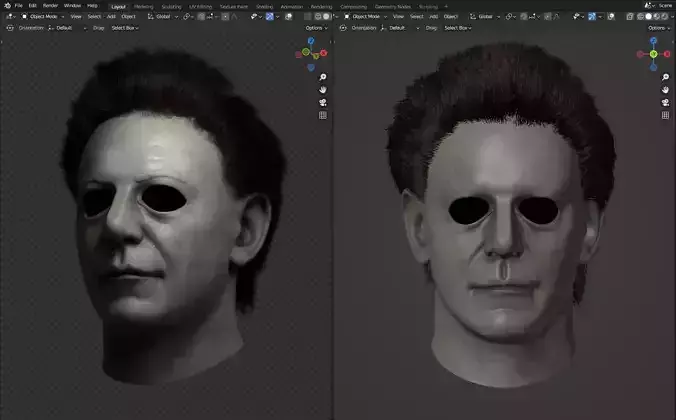Click the pan hand icon in right viewport
Image resolution: width=676 pixels, height=420 pixels.
(x=665, y=90)
